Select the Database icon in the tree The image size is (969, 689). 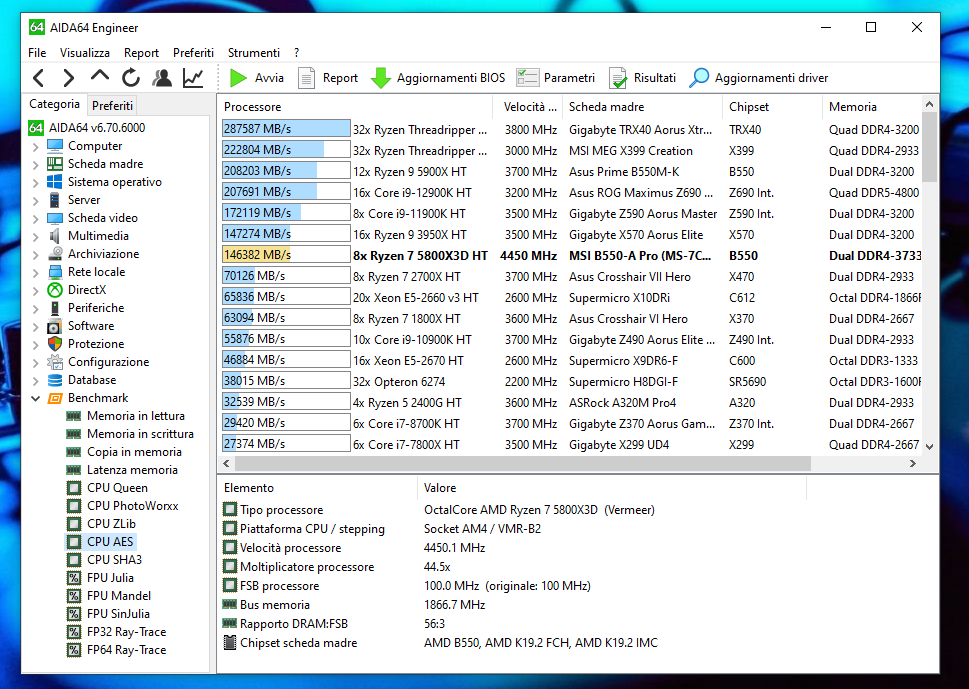pos(55,379)
